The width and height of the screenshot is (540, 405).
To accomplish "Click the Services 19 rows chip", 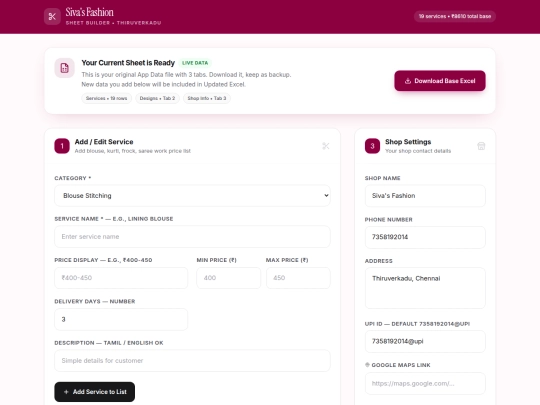I will (106, 98).
